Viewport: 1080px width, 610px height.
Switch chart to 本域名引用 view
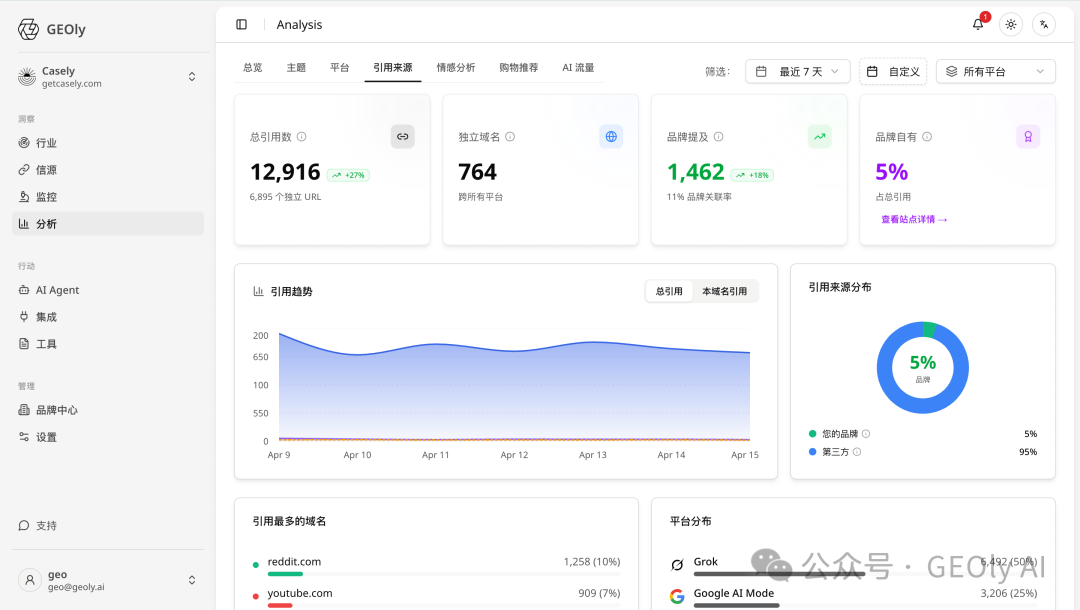point(725,291)
